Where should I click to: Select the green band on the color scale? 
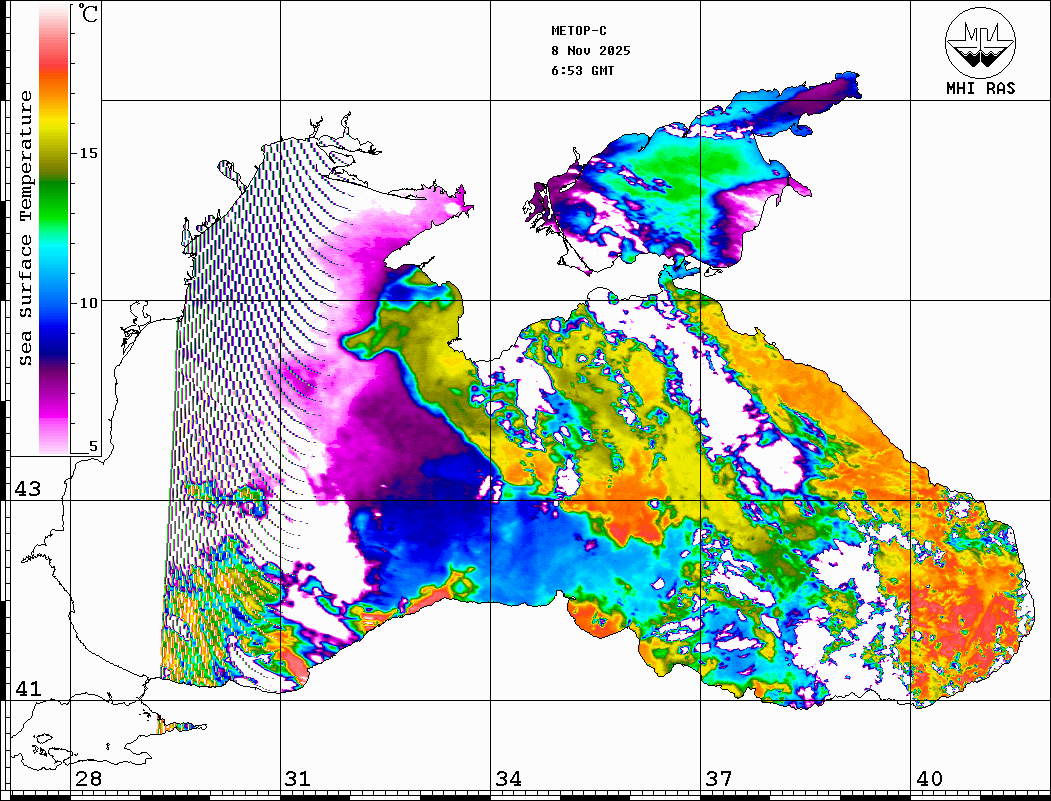tap(54, 185)
